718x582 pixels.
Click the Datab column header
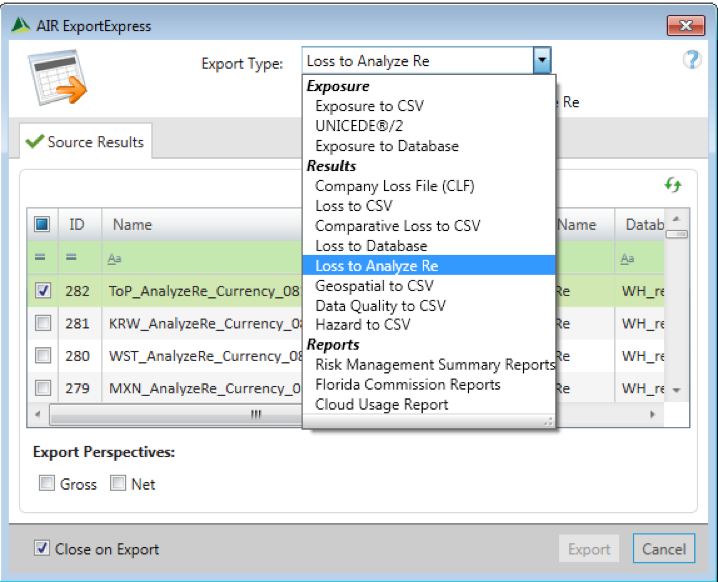[x=640, y=224]
